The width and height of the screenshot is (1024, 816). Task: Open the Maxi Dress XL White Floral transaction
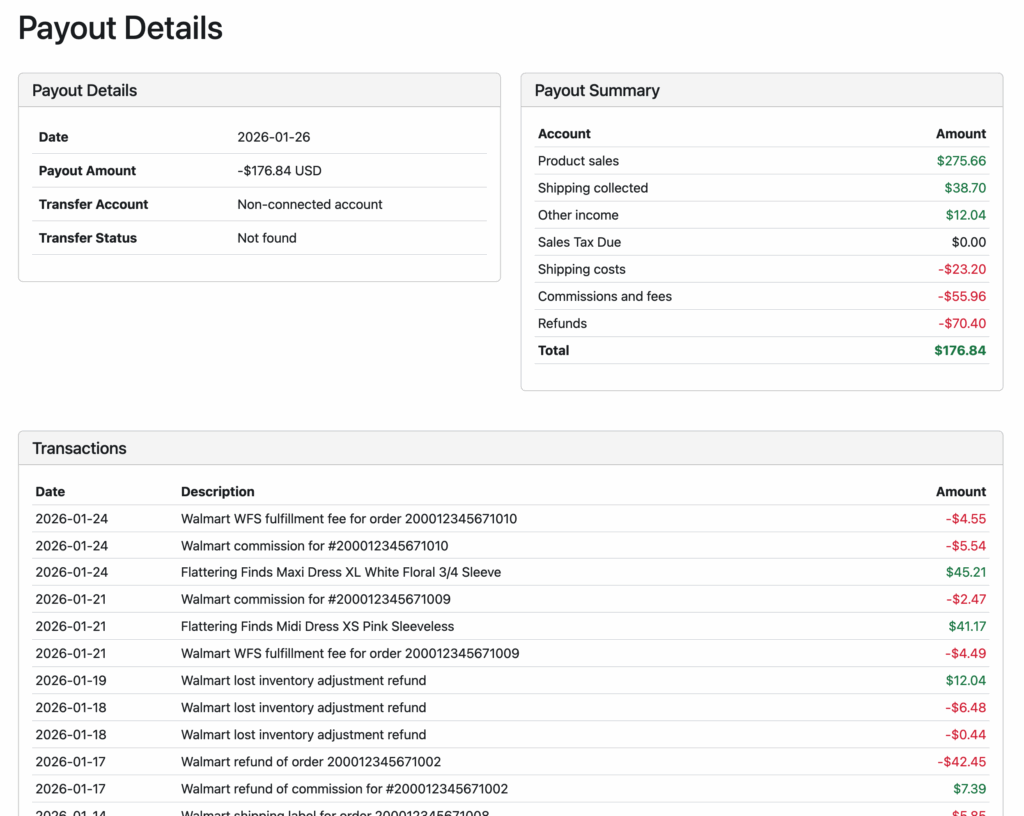coord(341,572)
